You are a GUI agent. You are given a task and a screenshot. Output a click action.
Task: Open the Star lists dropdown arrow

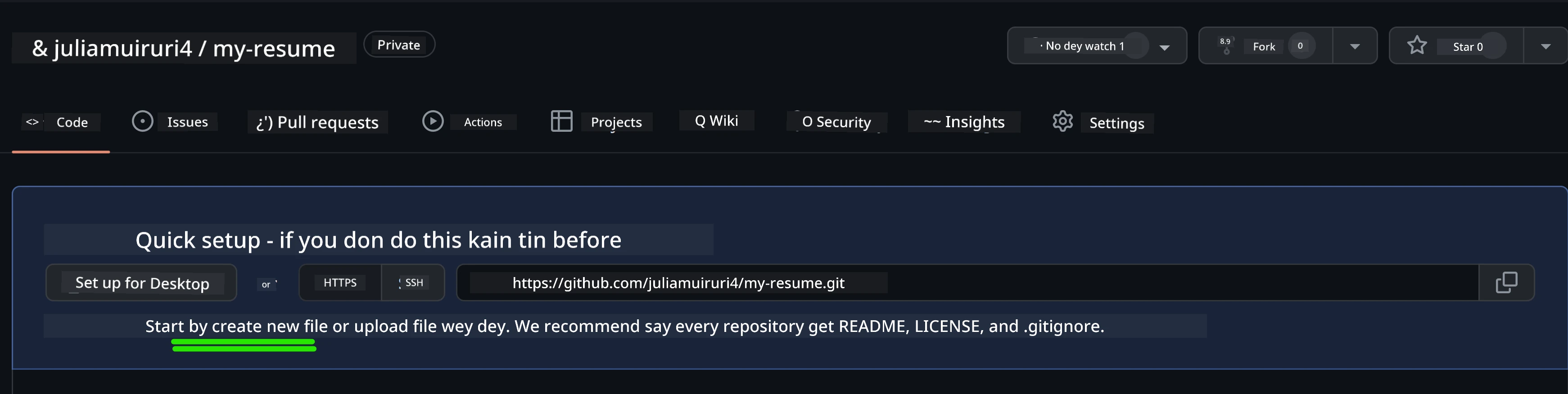pyautogui.click(x=1545, y=46)
